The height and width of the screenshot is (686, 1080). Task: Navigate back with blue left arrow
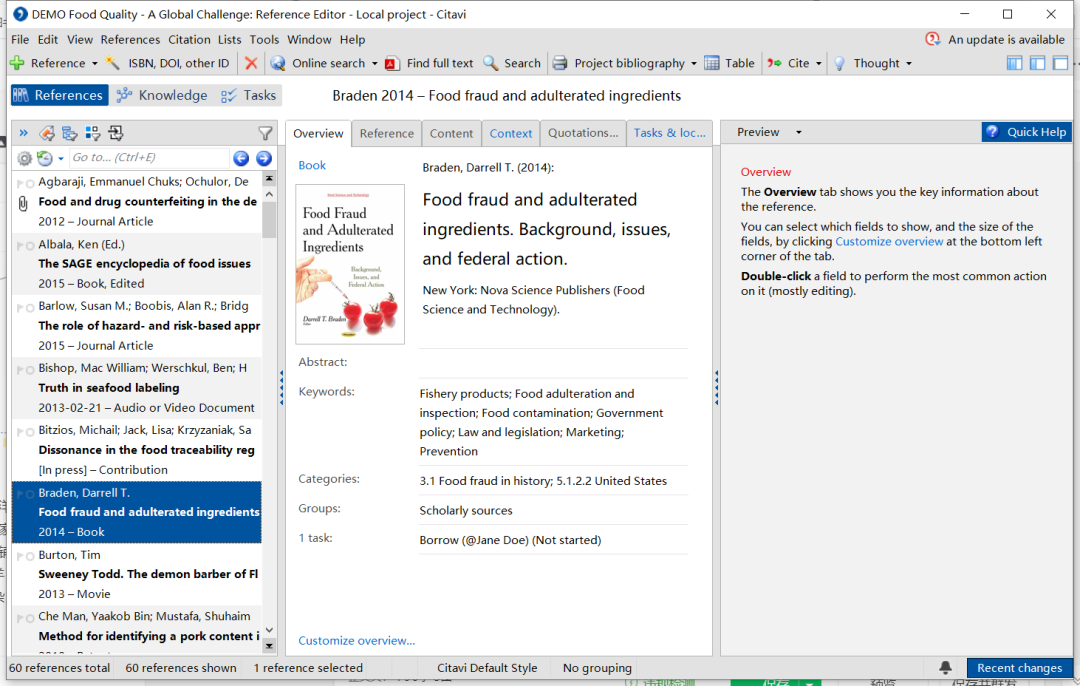click(241, 158)
